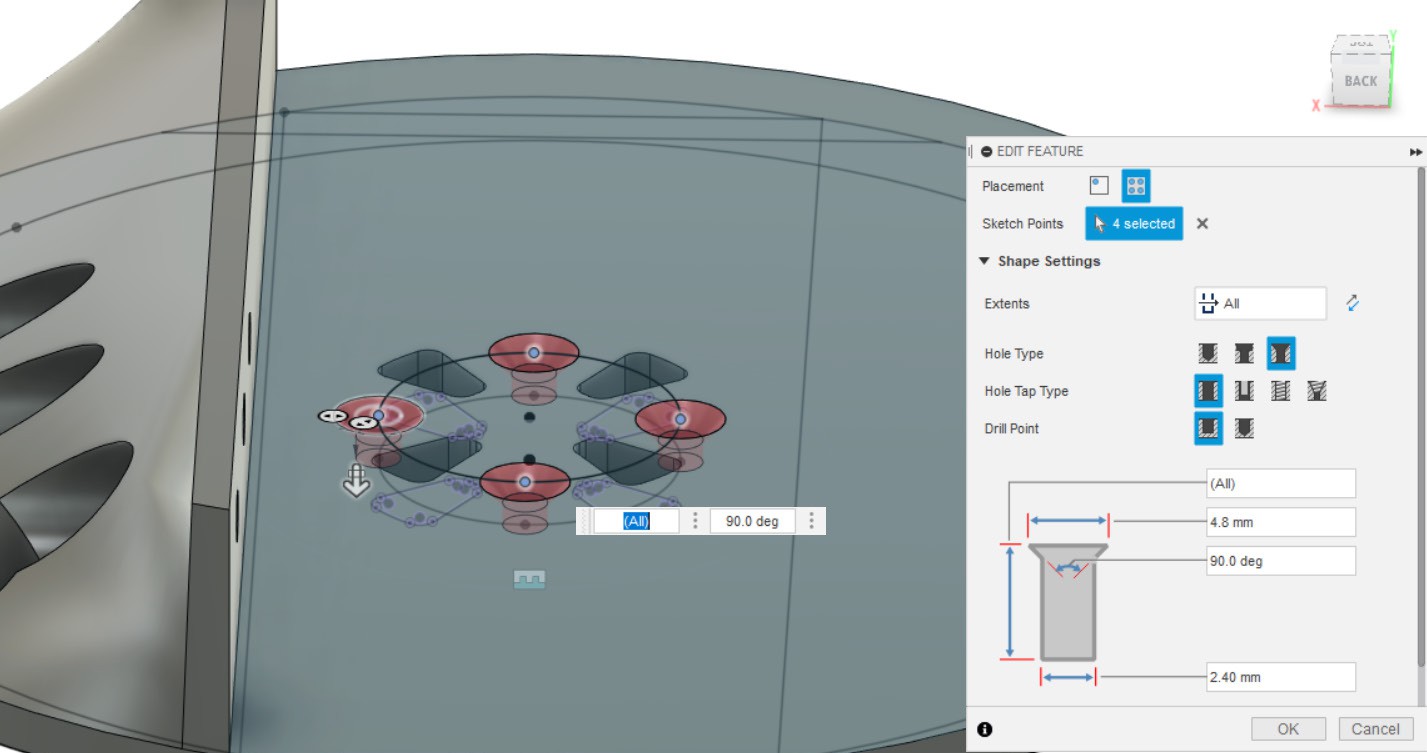1427x753 pixels.
Task: Select single-hole placement icon
Action: coord(1099,185)
